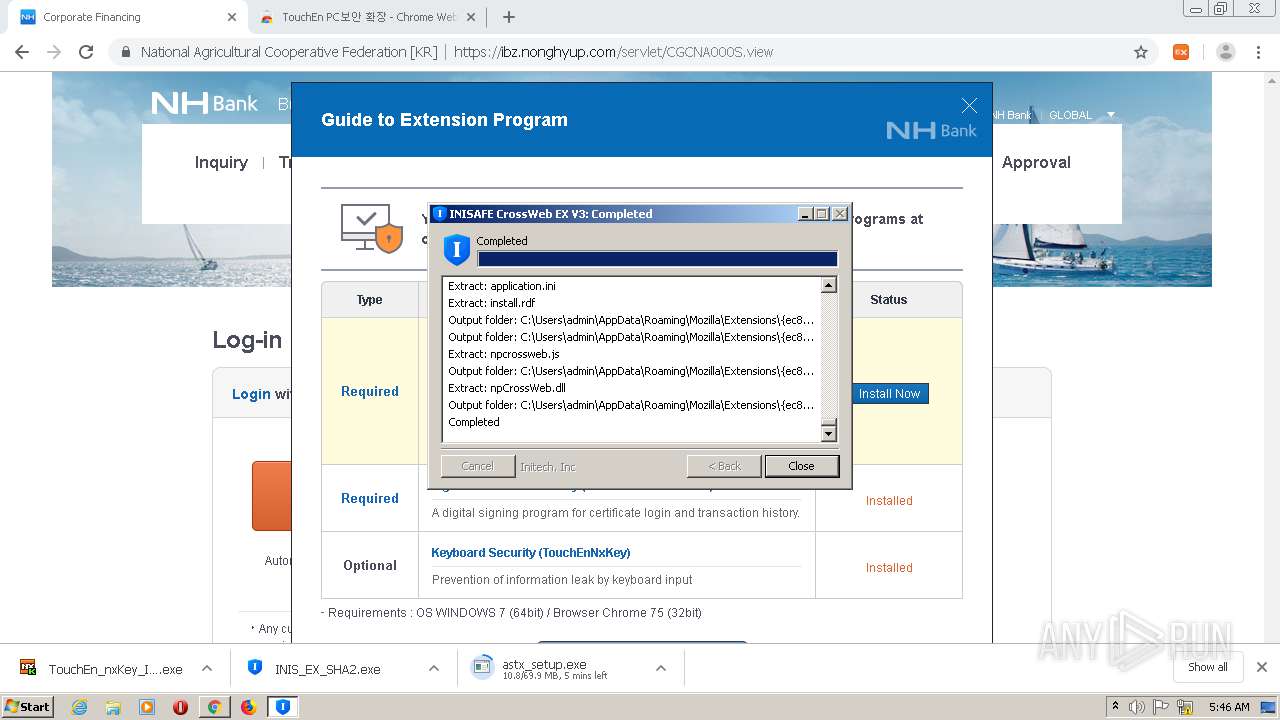The width and height of the screenshot is (1280, 720).
Task: Minimize the INISAFE CrossWeb installer window
Action: coord(805,214)
